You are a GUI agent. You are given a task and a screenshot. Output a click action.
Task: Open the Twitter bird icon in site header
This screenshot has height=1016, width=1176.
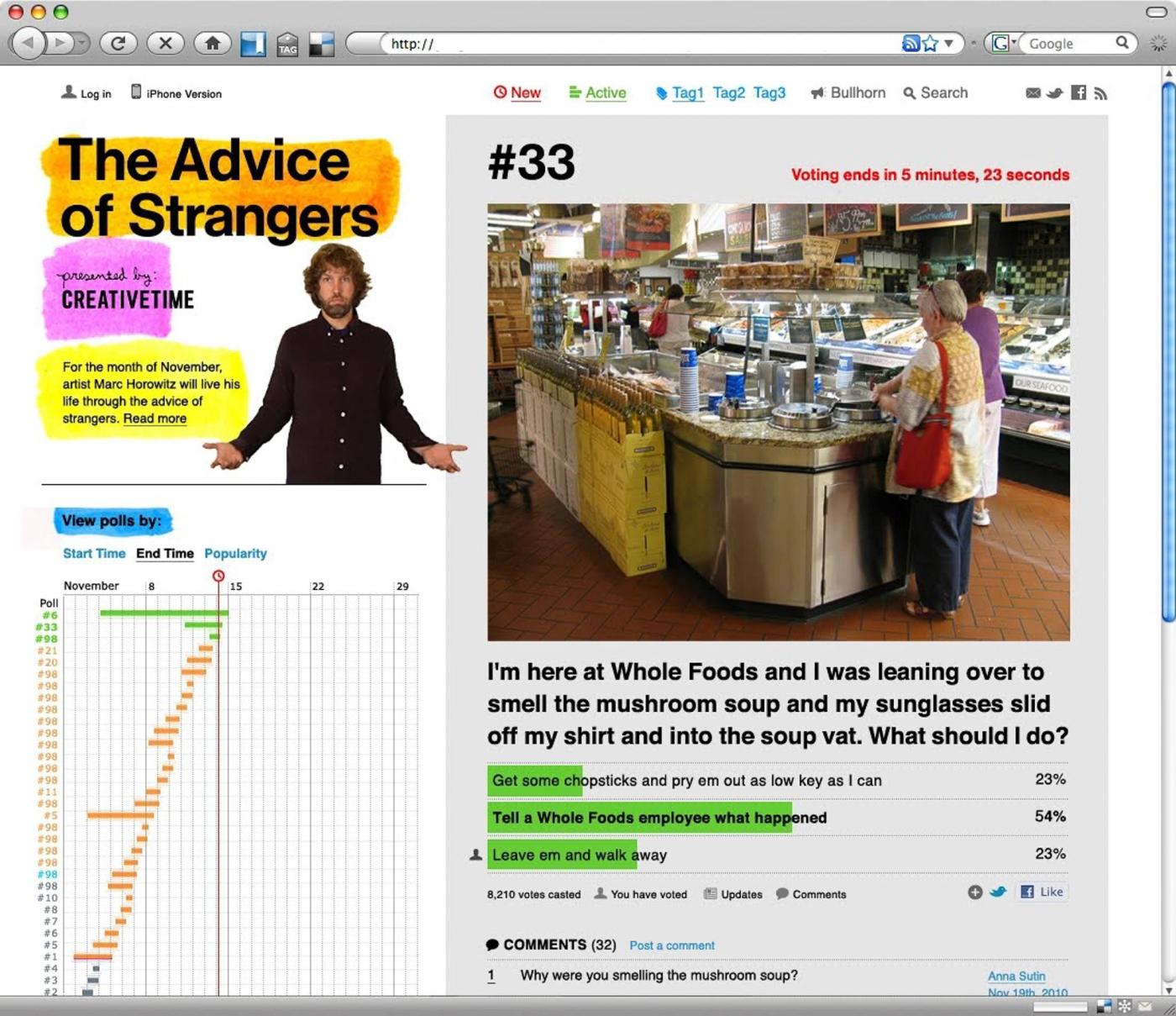coord(1055,92)
